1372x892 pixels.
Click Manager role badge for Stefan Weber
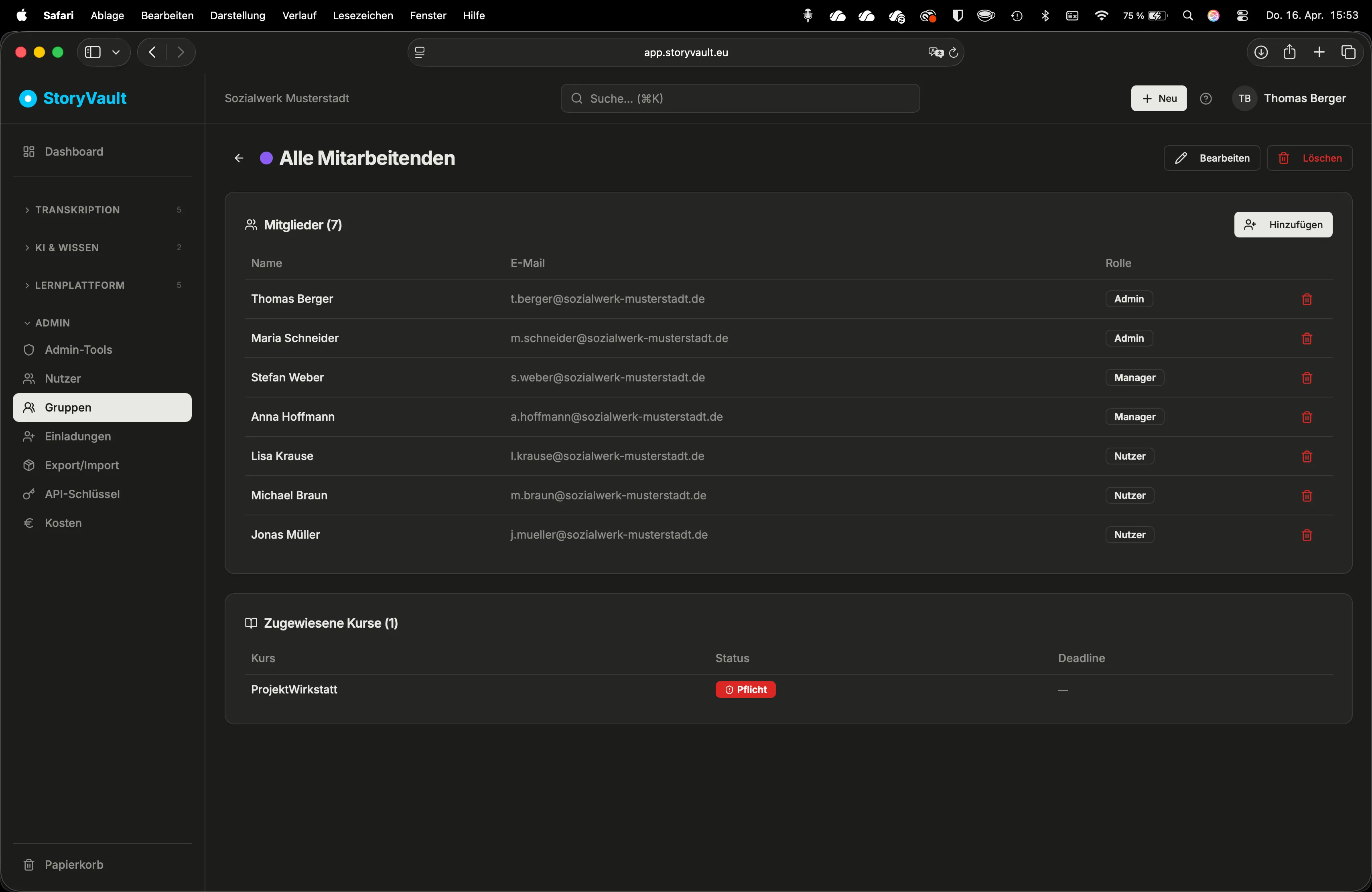1135,377
